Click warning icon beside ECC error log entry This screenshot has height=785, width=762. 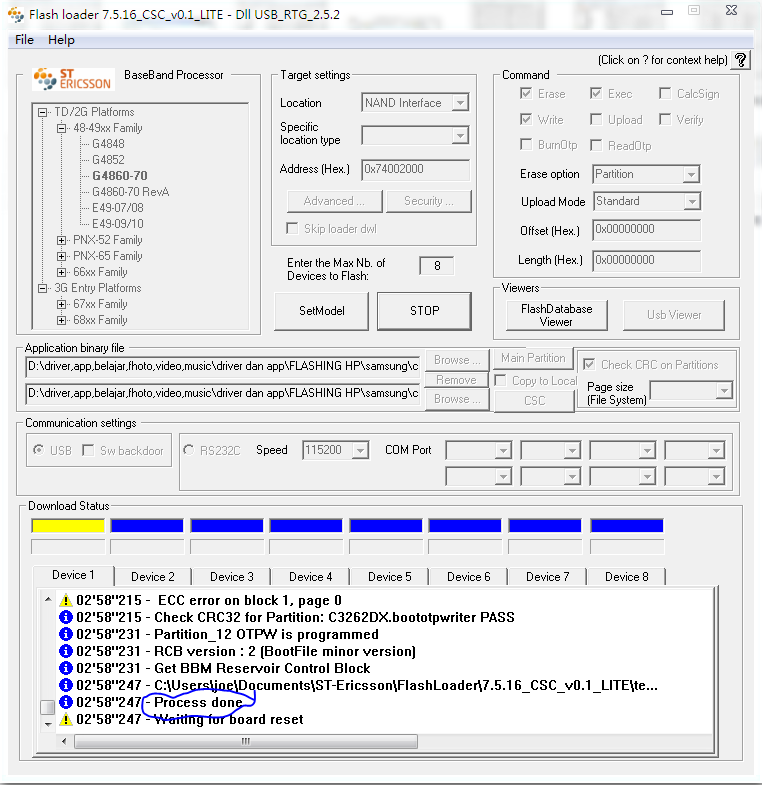tap(66, 600)
